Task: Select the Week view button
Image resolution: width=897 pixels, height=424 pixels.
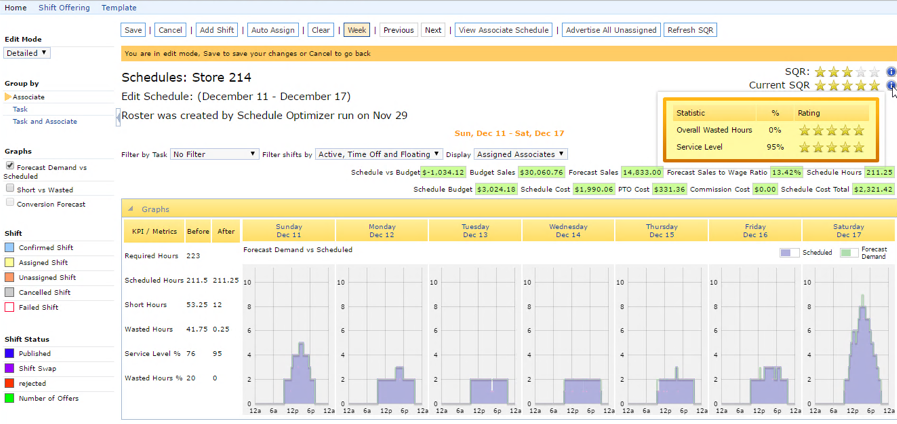Action: point(357,30)
